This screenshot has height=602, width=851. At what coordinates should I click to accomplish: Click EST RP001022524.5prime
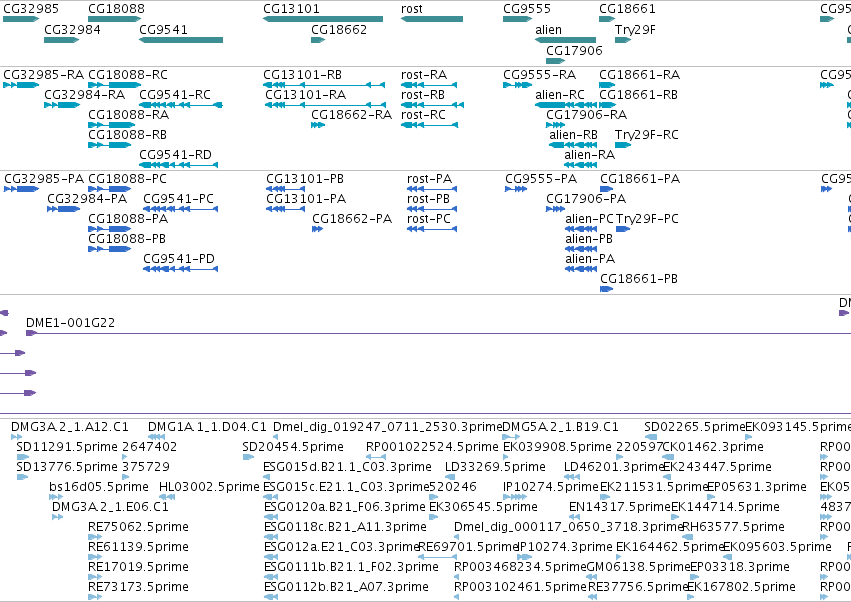(x=432, y=447)
